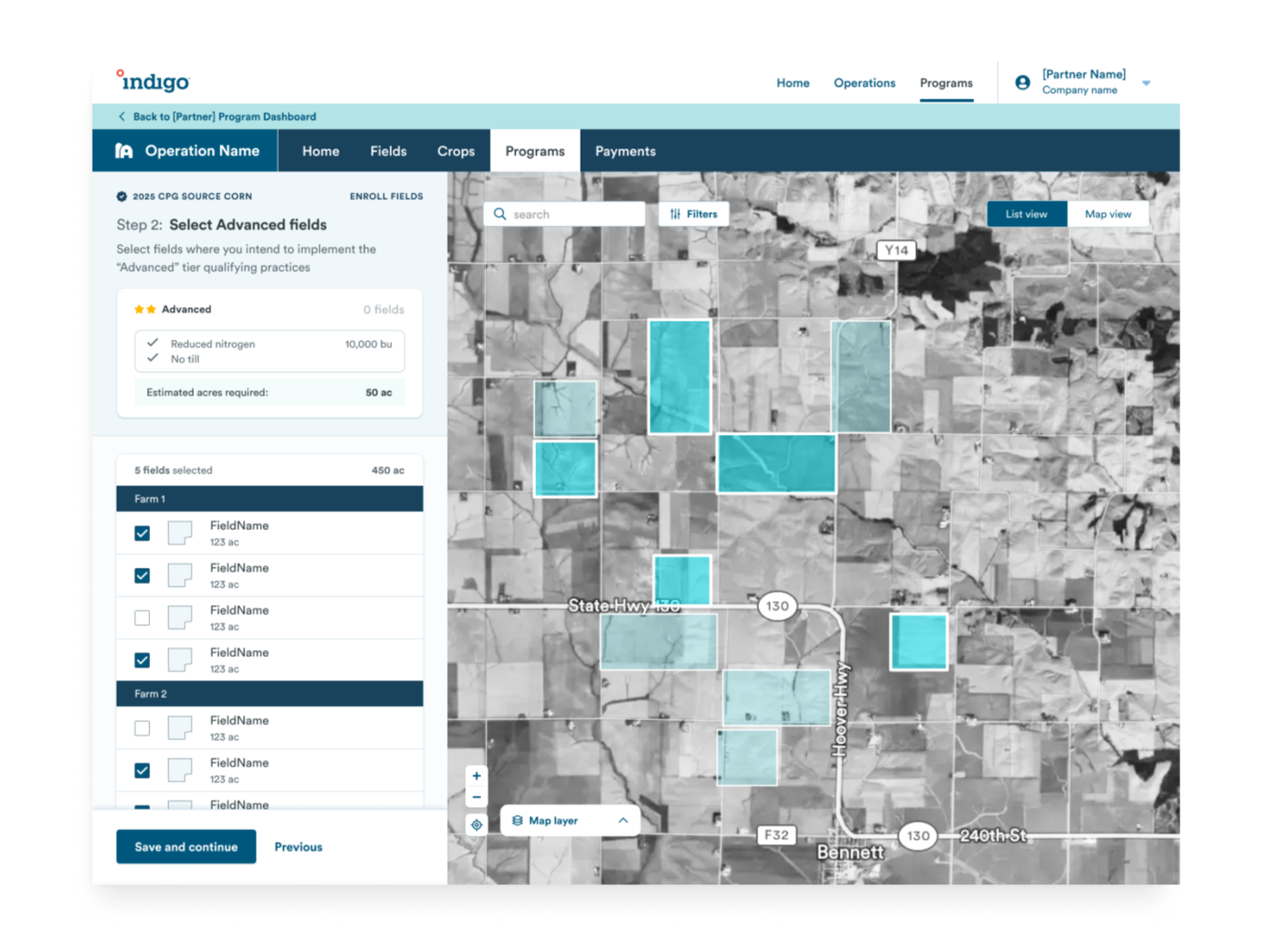Click into the map search field

tap(564, 214)
